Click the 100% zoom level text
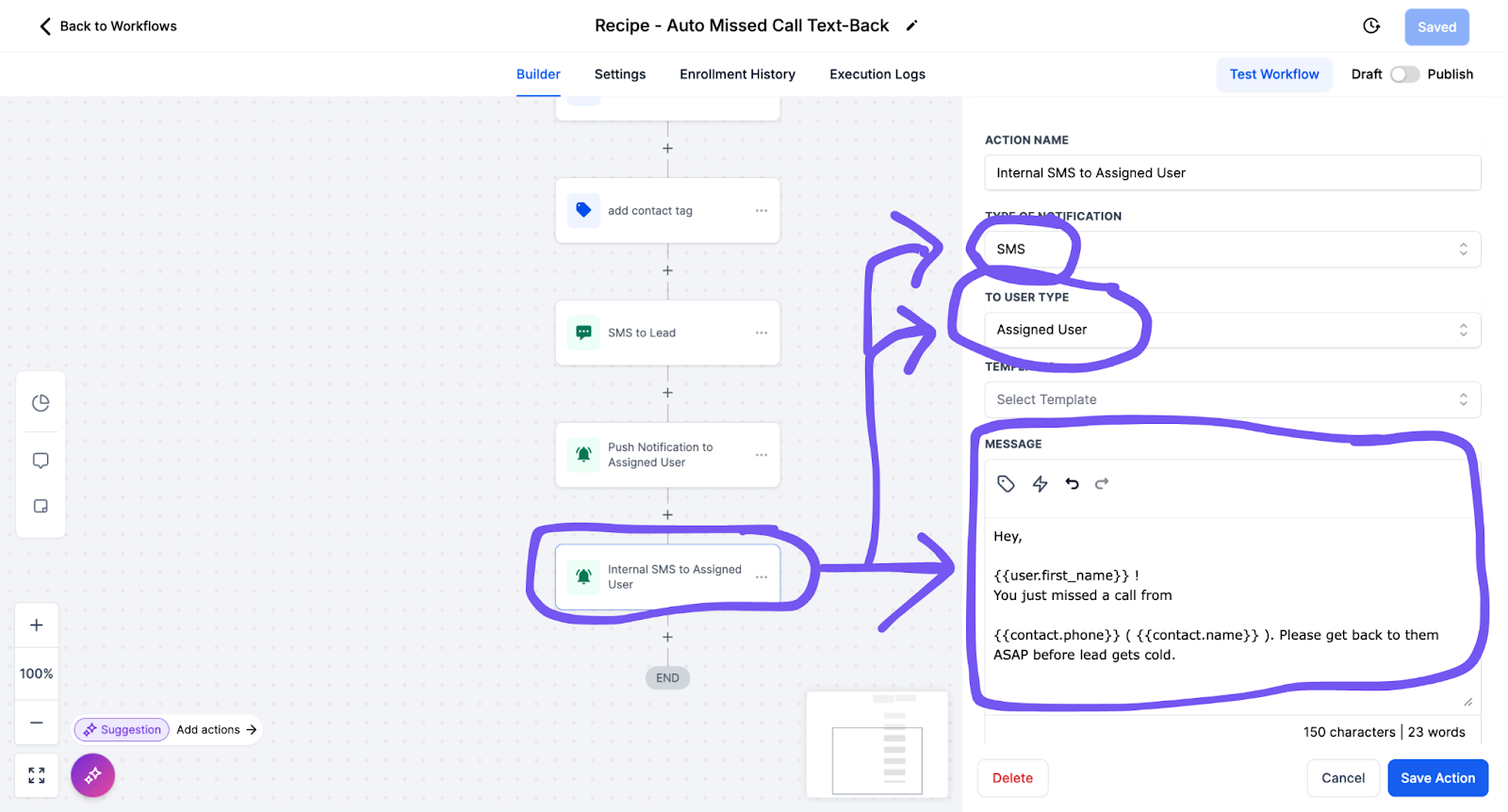 (x=37, y=674)
